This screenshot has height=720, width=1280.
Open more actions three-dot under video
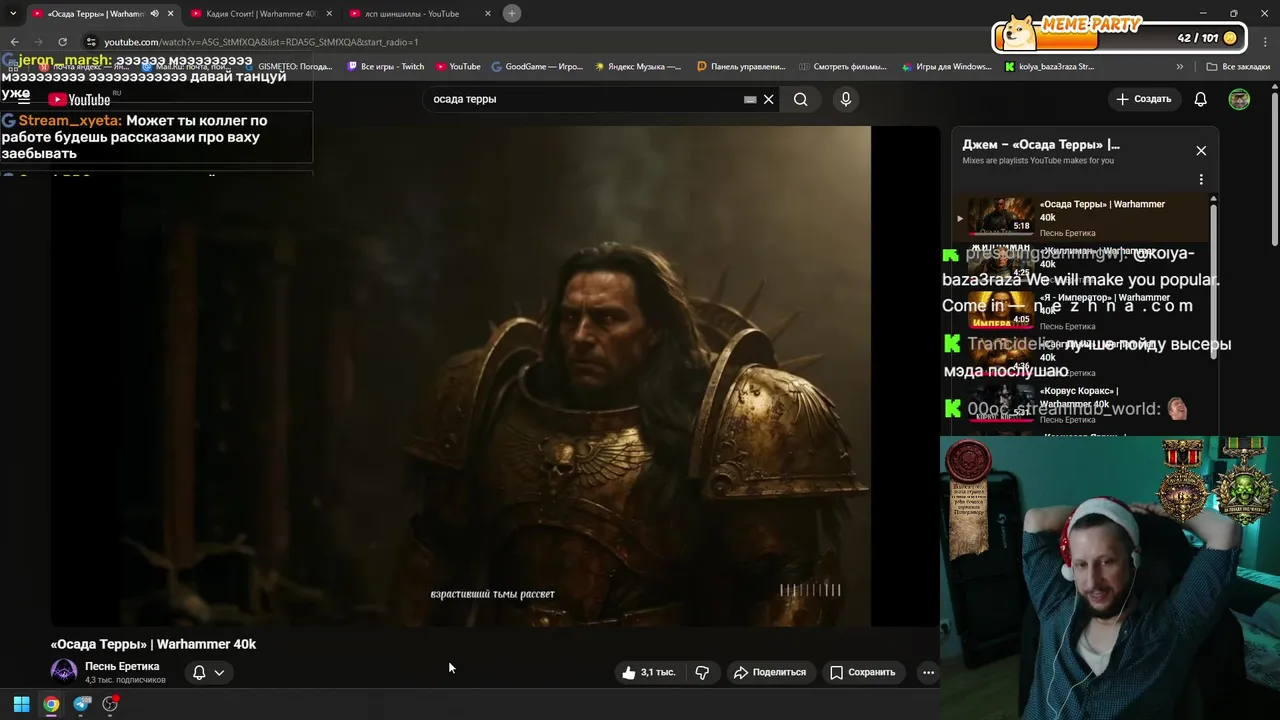tap(928, 672)
